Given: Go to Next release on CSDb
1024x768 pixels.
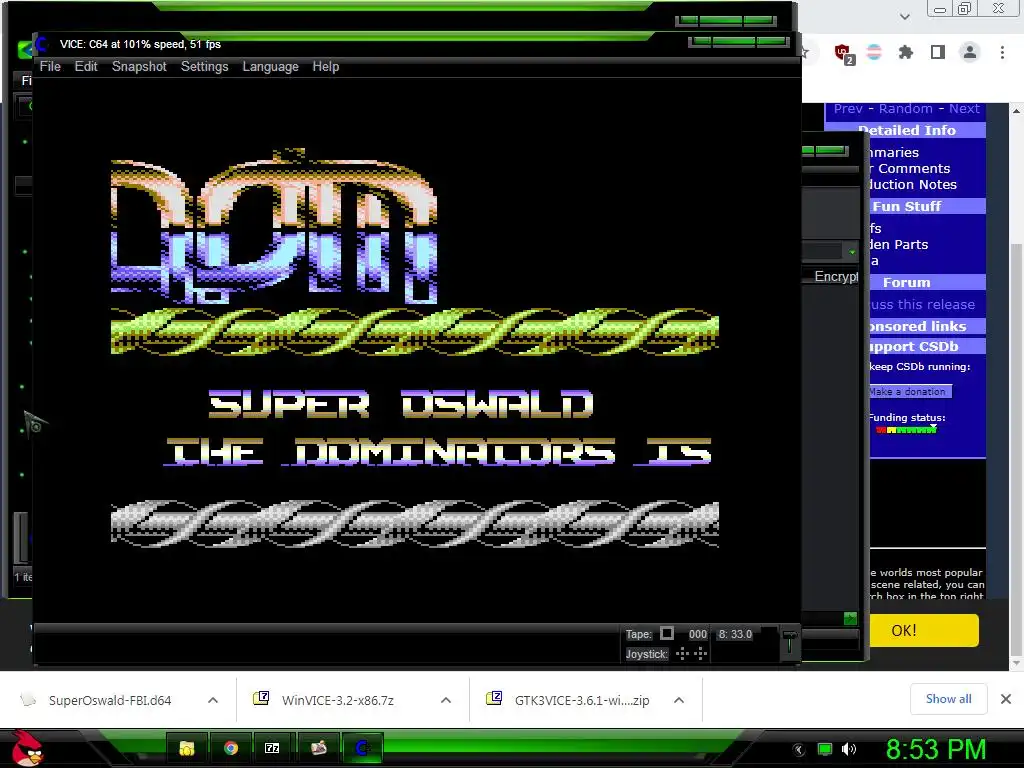Looking at the screenshot, I should click(x=964, y=109).
